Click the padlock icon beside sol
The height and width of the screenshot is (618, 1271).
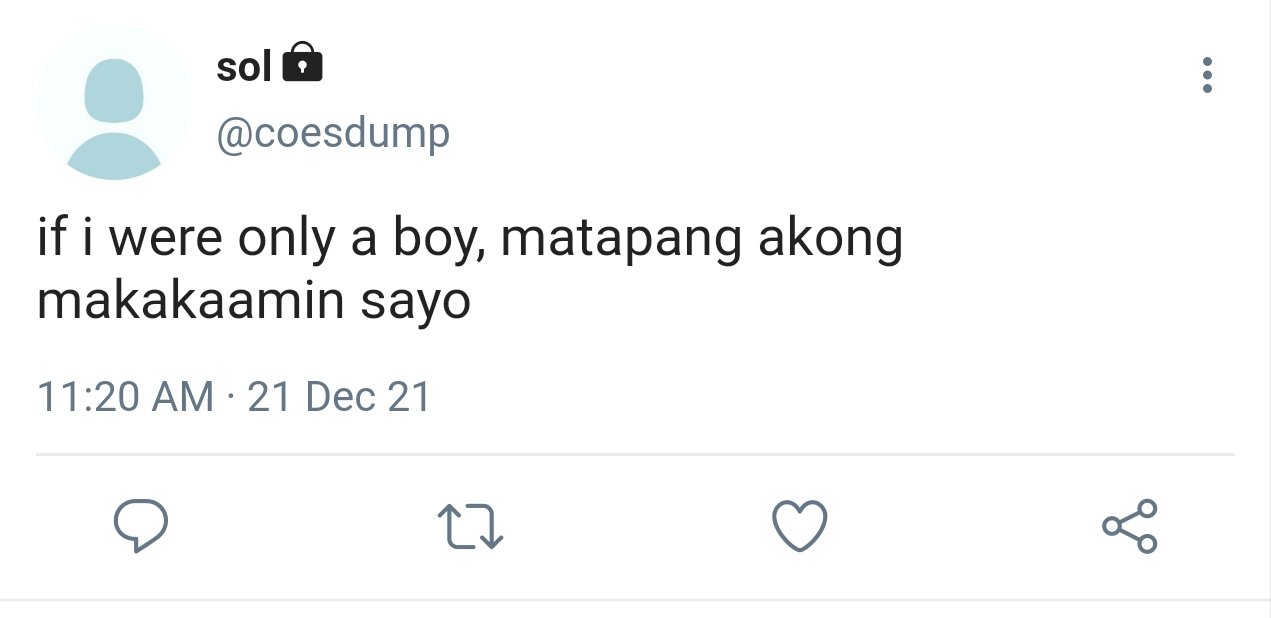pyautogui.click(x=303, y=64)
